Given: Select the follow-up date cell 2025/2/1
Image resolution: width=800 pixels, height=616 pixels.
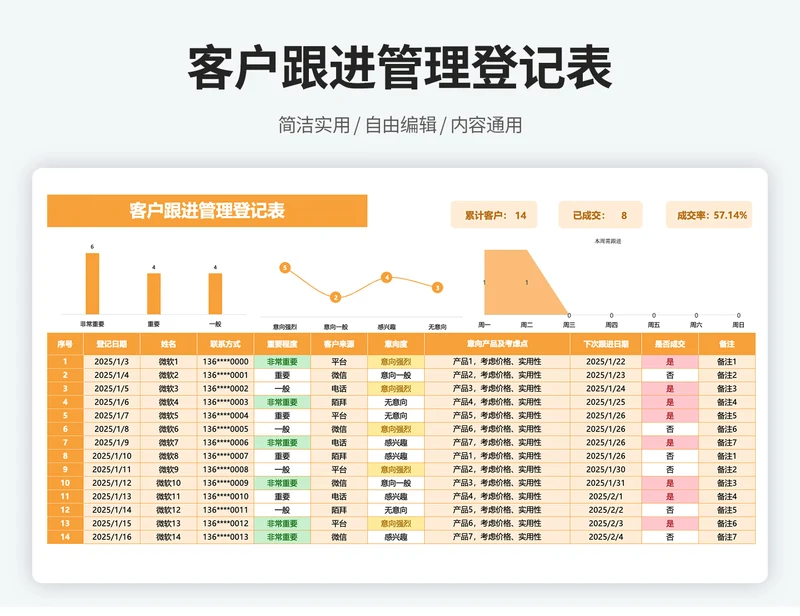Looking at the screenshot, I should click(x=606, y=497).
